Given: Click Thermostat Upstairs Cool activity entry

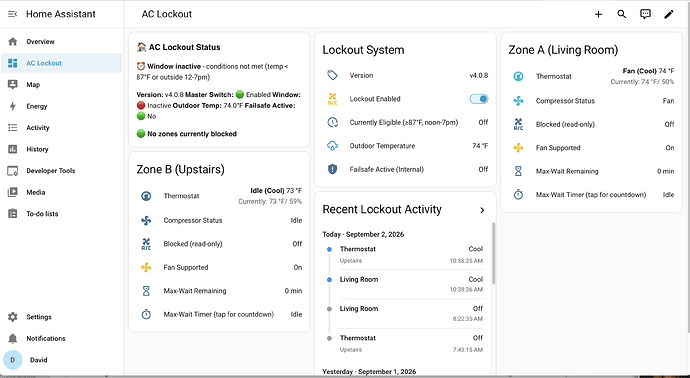Looking at the screenshot, I should tap(411, 254).
